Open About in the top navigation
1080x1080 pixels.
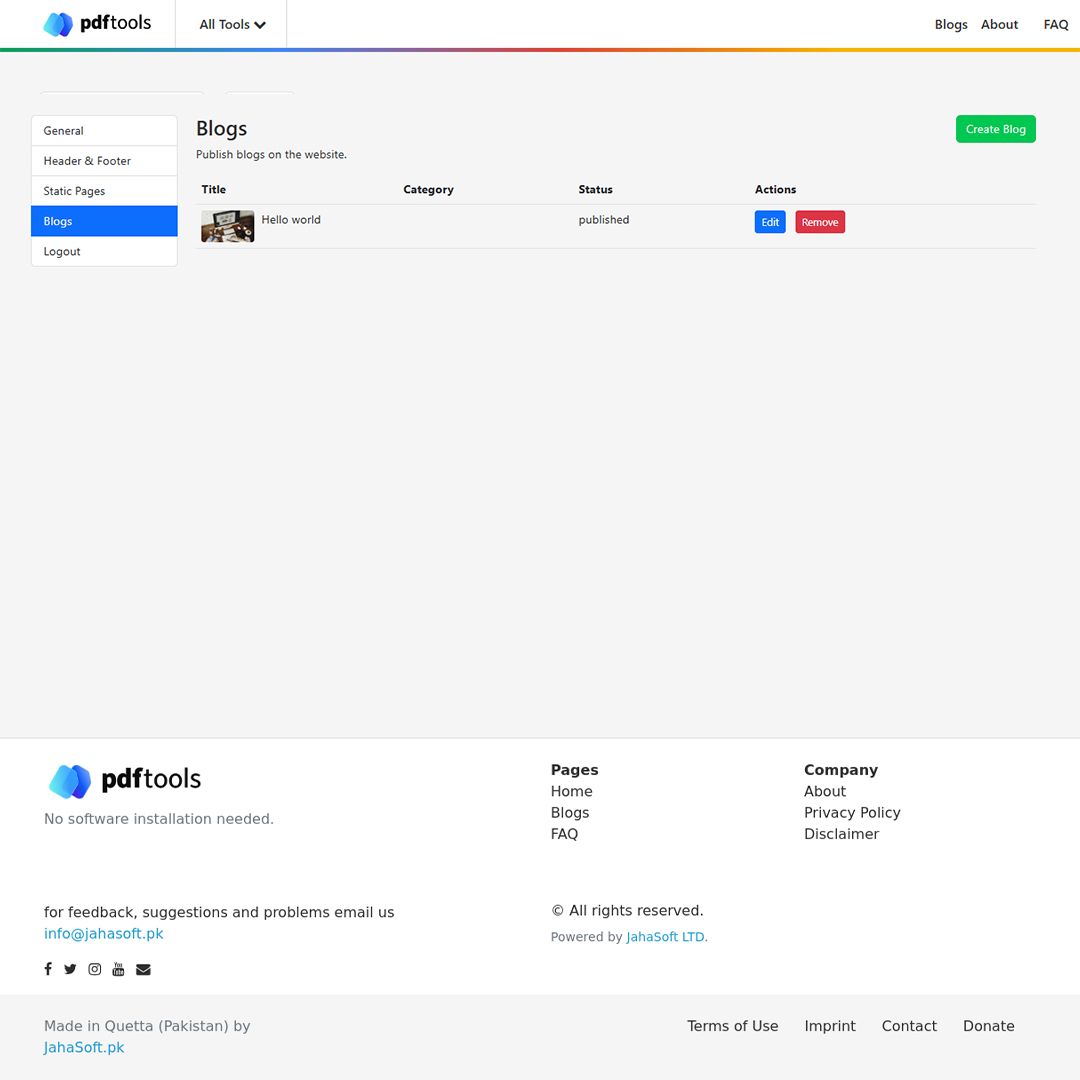pyautogui.click(x=999, y=25)
